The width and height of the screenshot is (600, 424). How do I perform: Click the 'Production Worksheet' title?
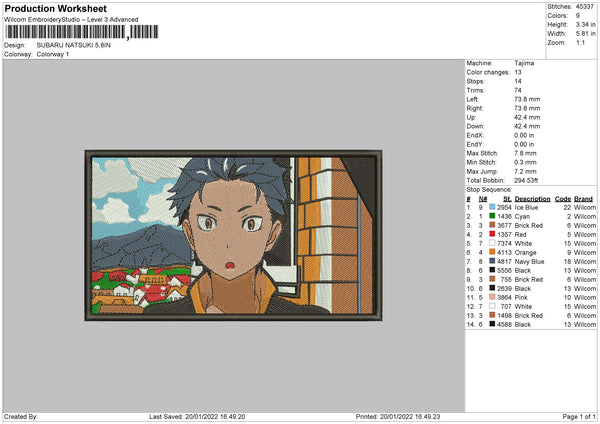55,8
